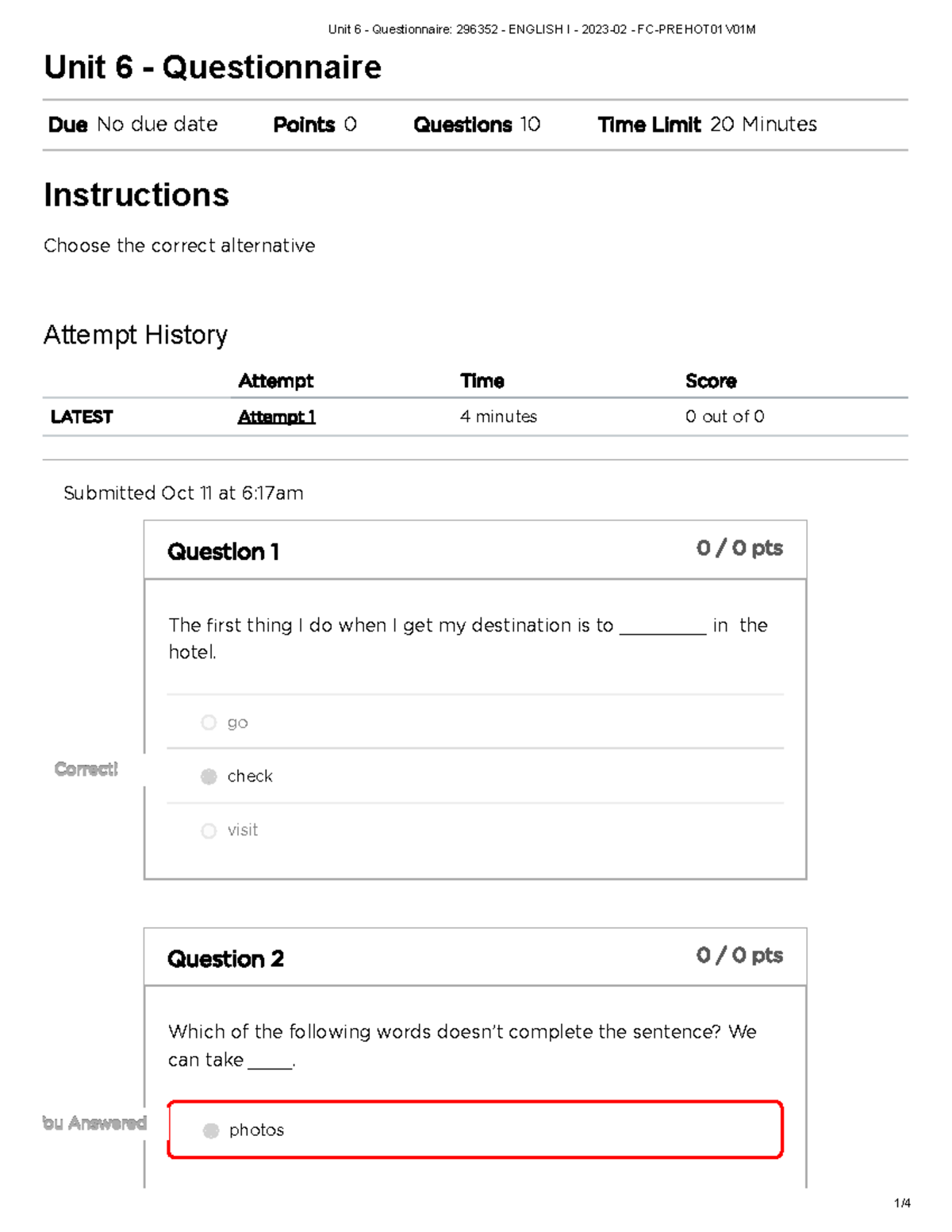The image size is (952, 1232).
Task: Click the Time column header
Action: point(482,382)
